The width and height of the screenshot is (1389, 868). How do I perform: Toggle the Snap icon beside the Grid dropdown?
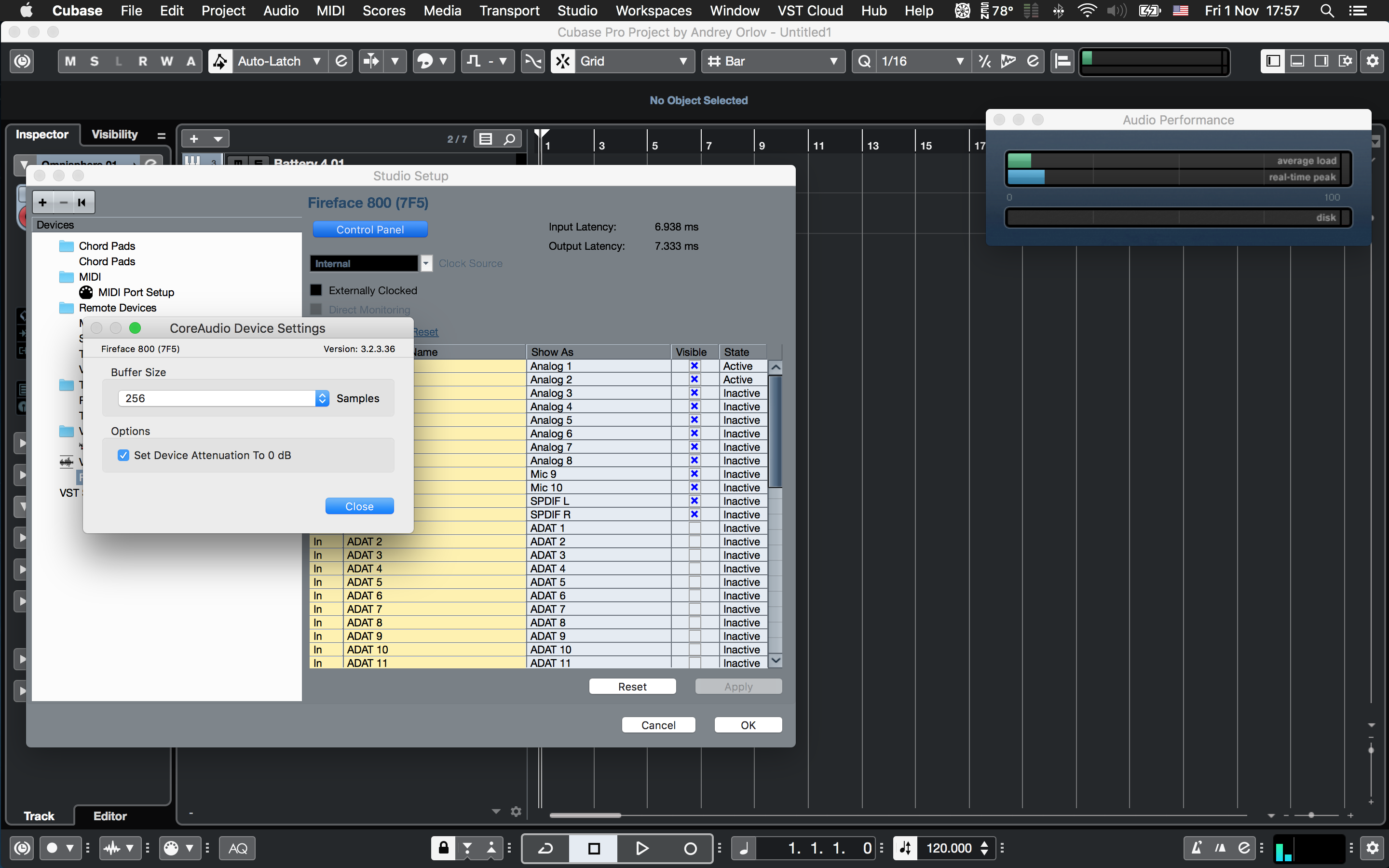[563, 61]
